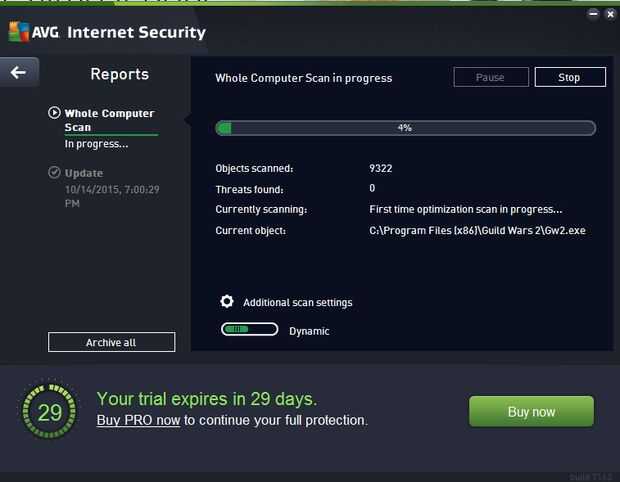Screen dimensions: 620x482
Task: Select the Update report entry
Action: 84,173
